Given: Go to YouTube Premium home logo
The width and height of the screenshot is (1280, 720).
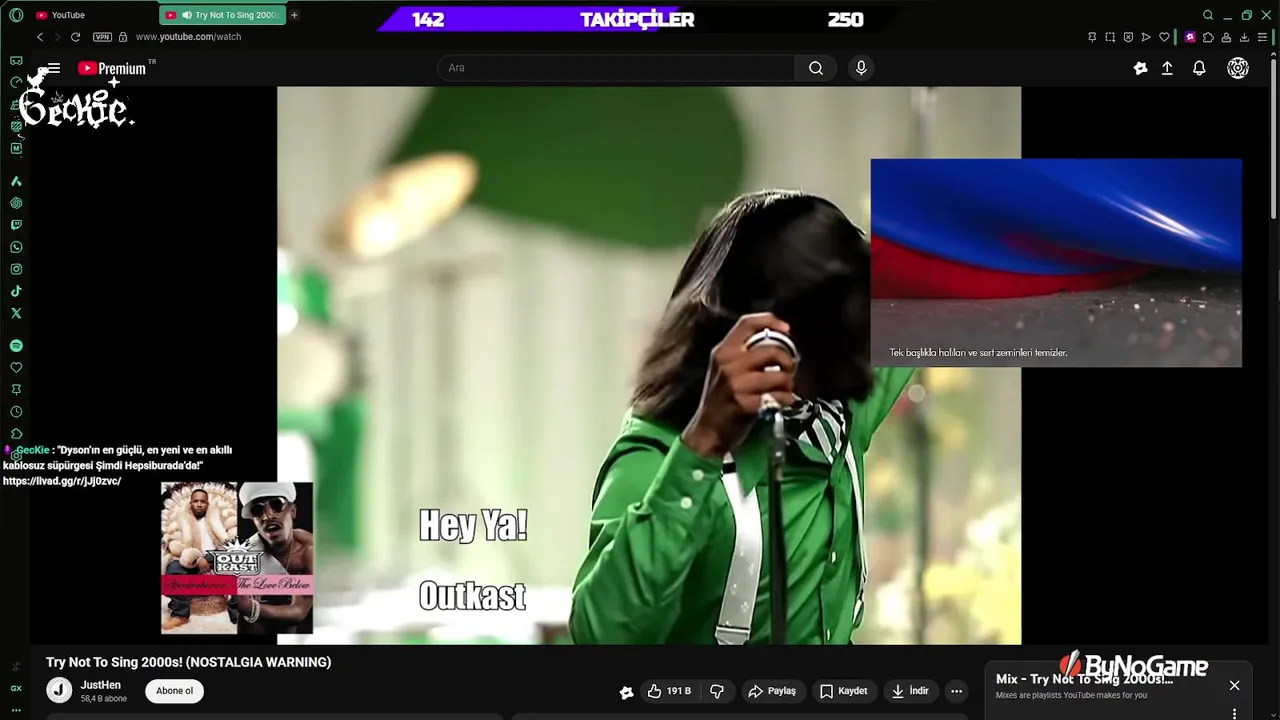Looking at the screenshot, I should pyautogui.click(x=112, y=68).
